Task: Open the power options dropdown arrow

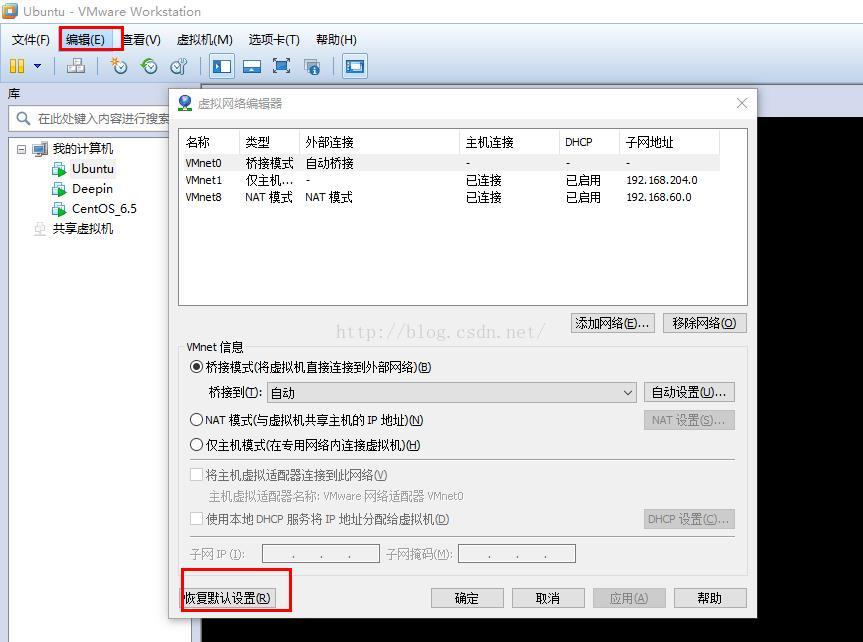Action: pyautogui.click(x=37, y=66)
